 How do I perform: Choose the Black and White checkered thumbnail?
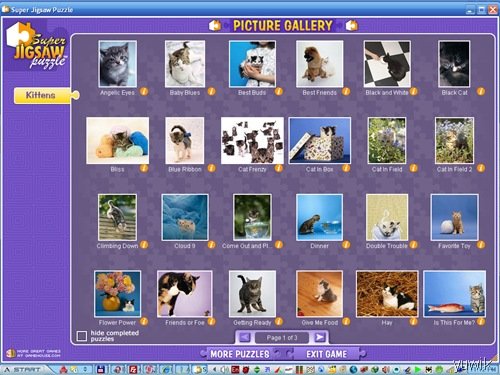pyautogui.click(x=387, y=64)
